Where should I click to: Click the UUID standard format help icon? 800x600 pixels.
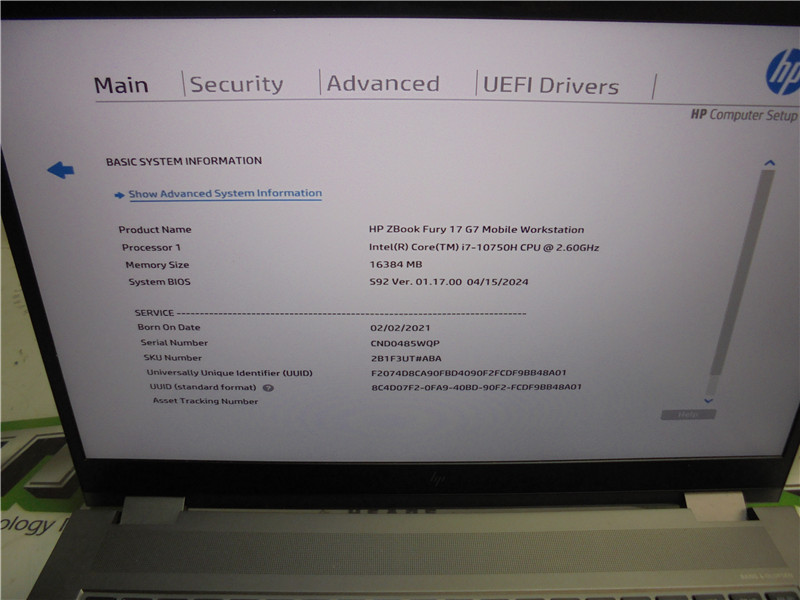pyautogui.click(x=268, y=388)
